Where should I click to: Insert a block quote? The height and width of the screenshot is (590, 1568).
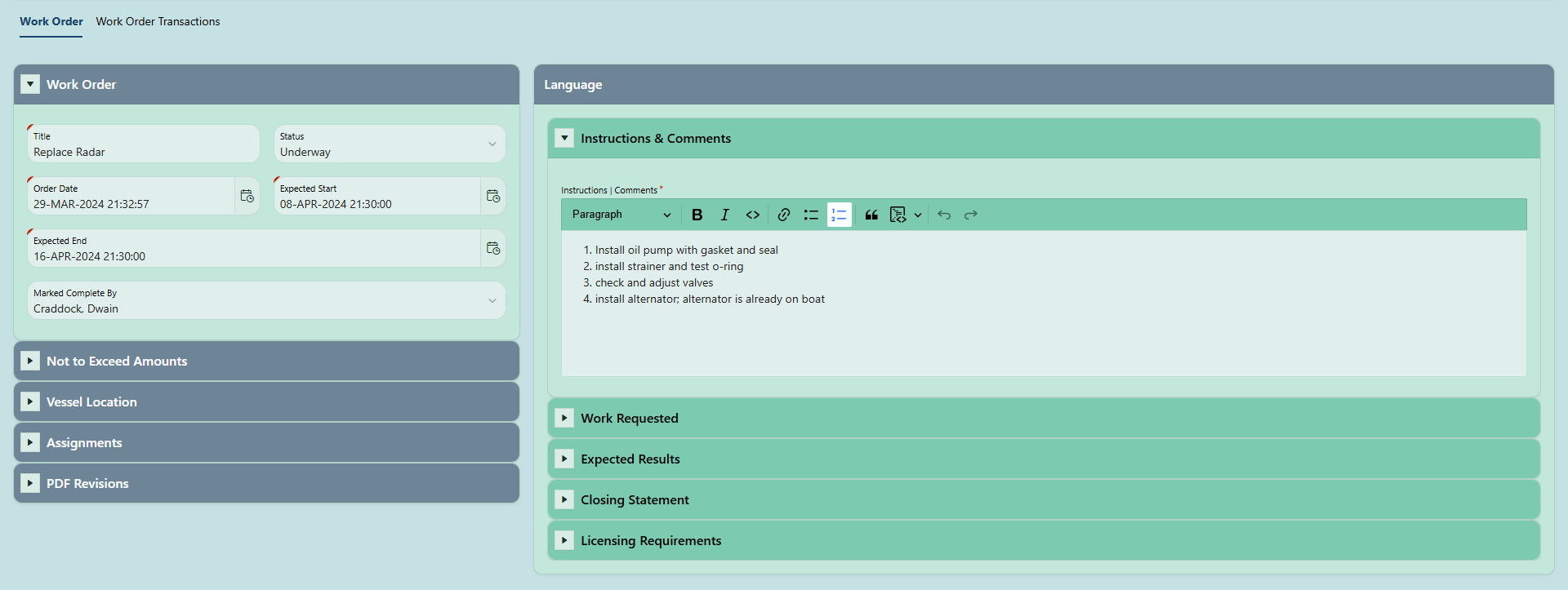point(871,215)
